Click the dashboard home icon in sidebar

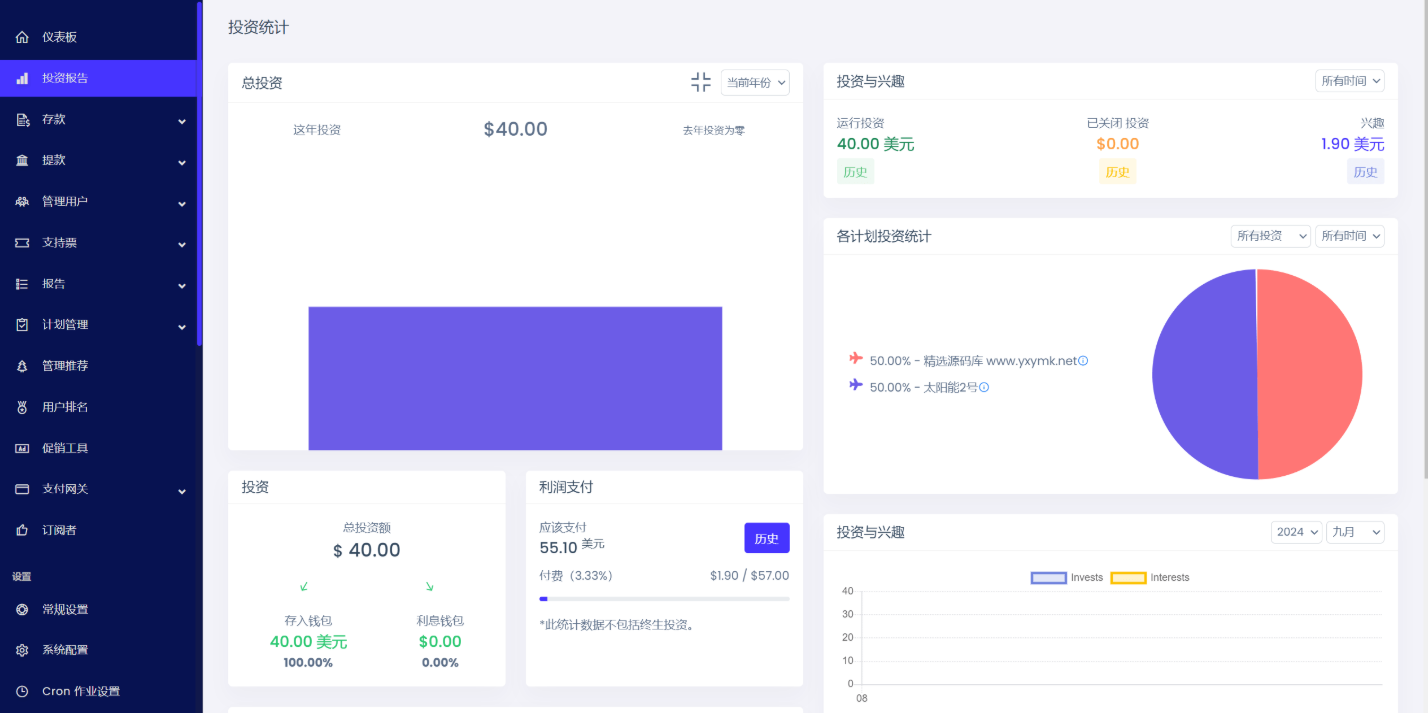tap(22, 37)
